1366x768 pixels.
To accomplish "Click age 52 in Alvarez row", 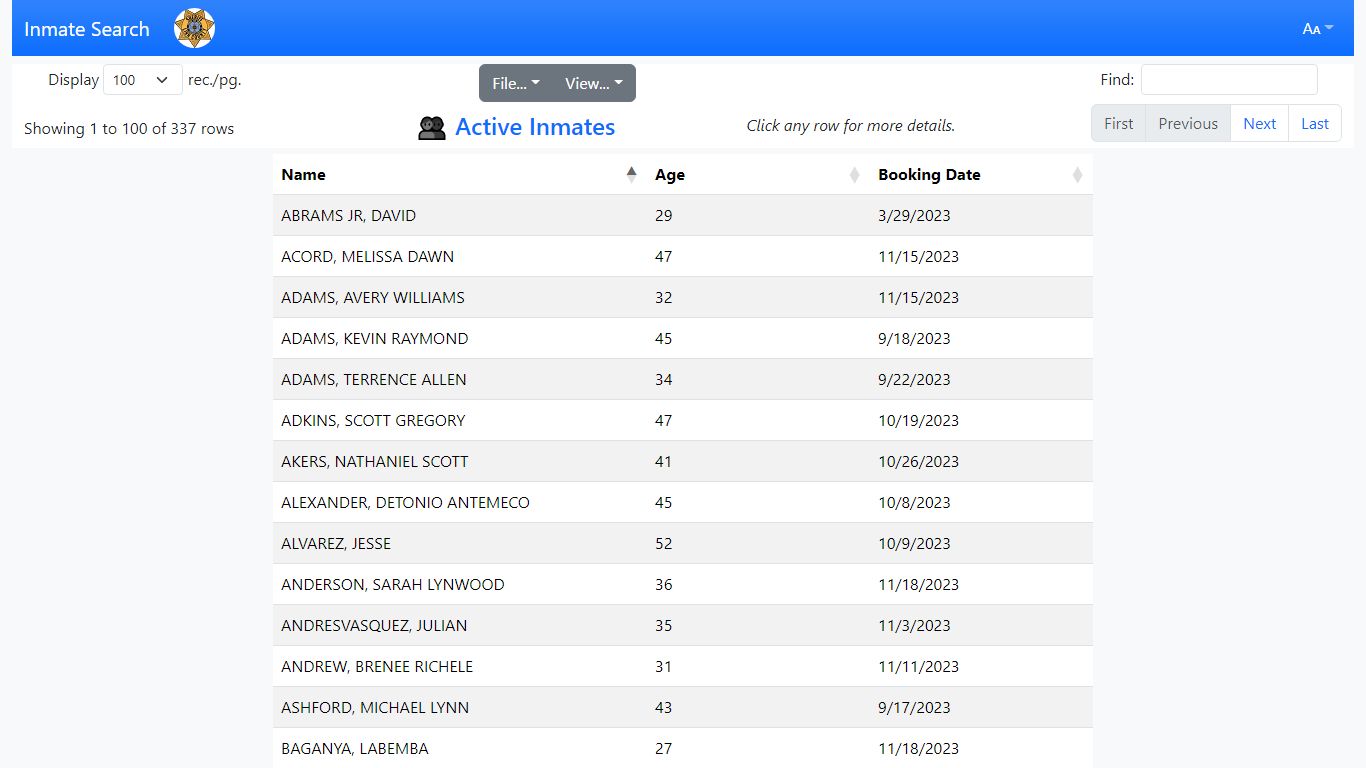I will click(664, 543).
